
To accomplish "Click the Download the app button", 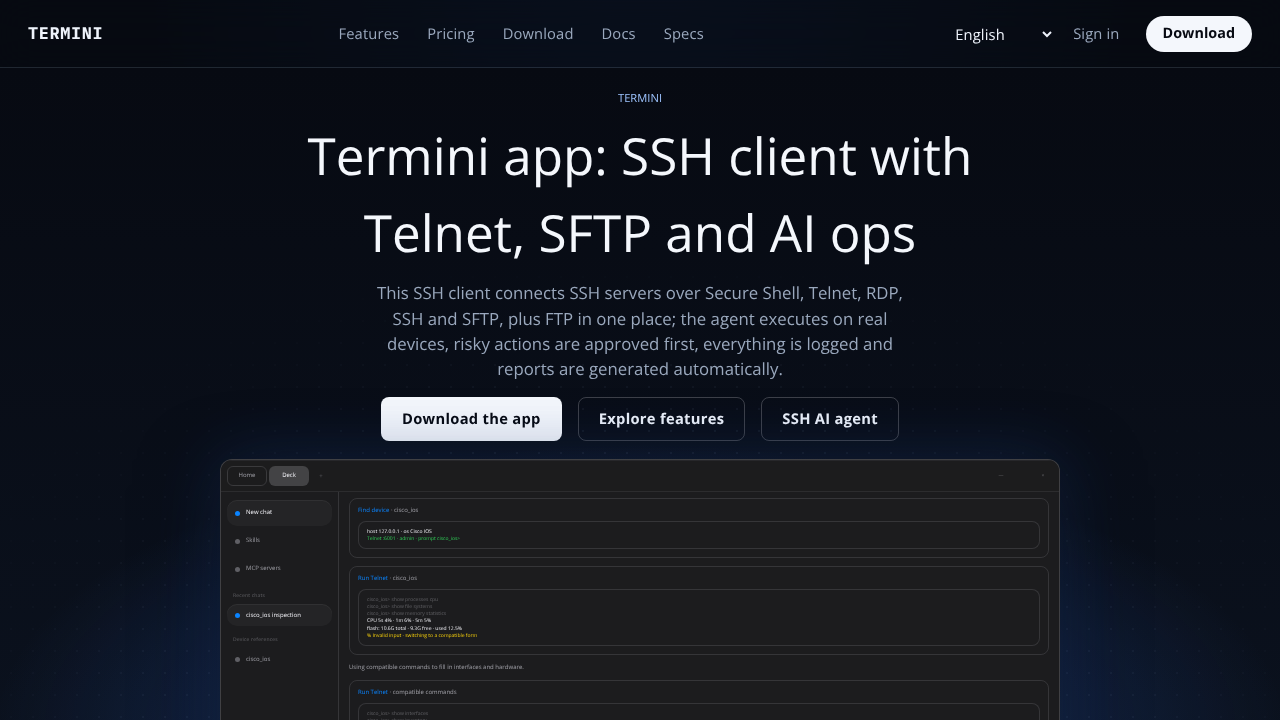I will (x=471, y=419).
